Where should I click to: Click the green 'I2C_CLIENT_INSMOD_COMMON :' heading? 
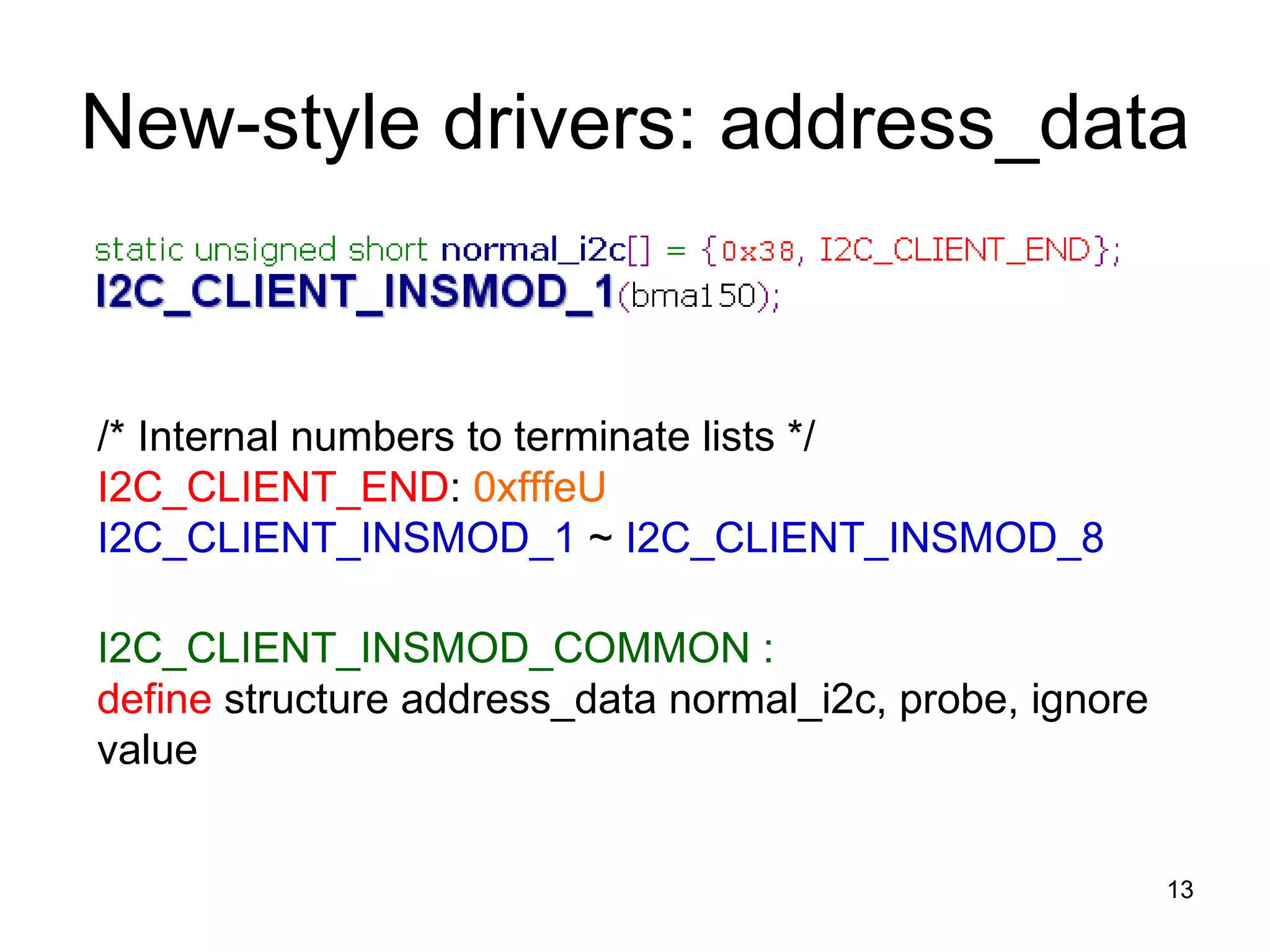436,648
